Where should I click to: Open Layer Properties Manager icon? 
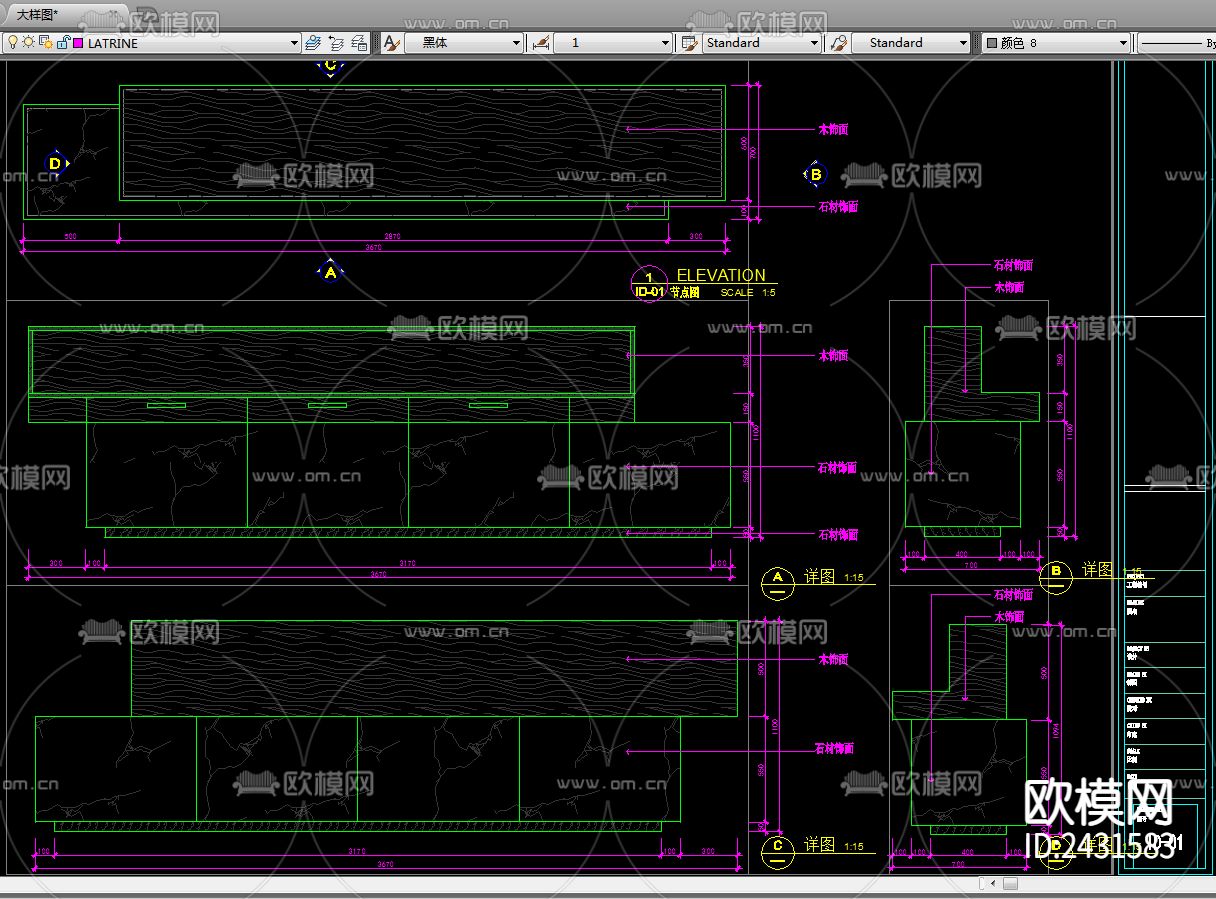pyautogui.click(x=313, y=43)
